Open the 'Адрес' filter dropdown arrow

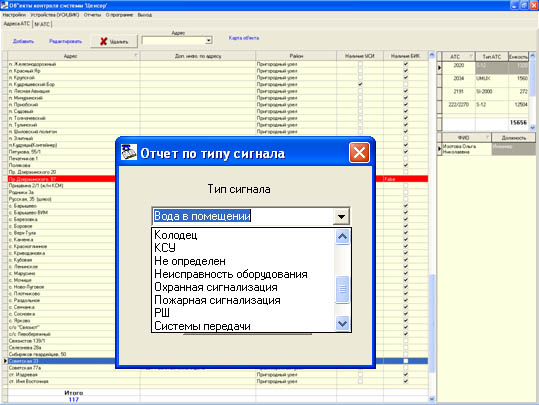[x=208, y=41]
